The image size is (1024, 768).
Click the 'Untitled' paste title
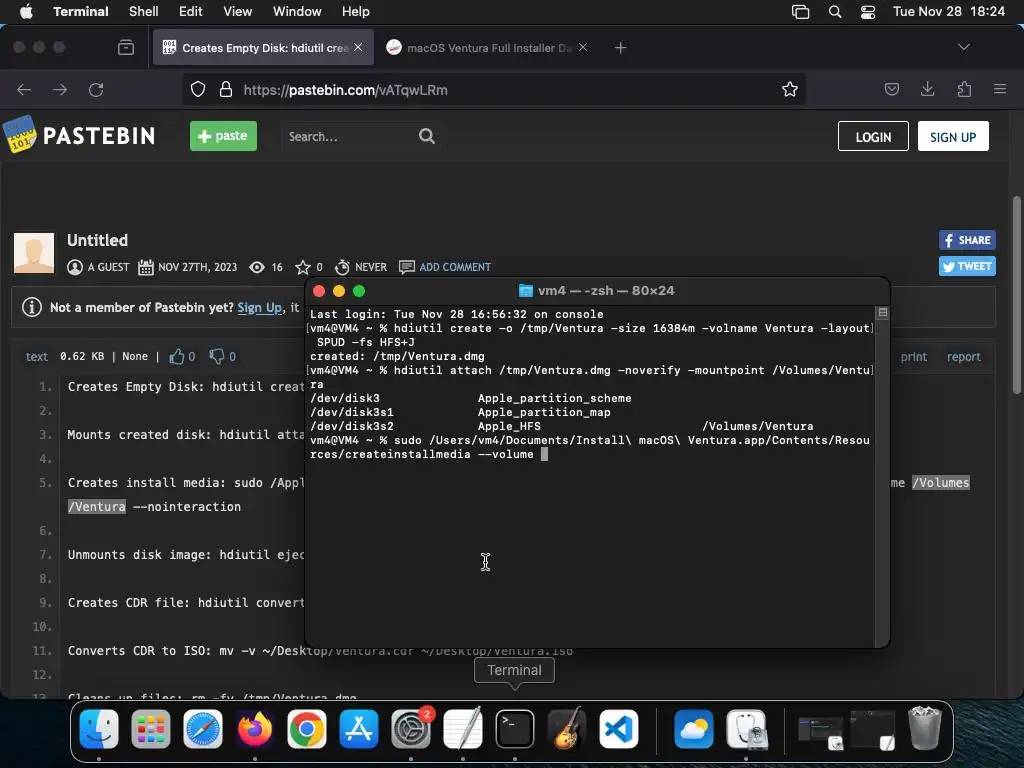click(x=97, y=240)
